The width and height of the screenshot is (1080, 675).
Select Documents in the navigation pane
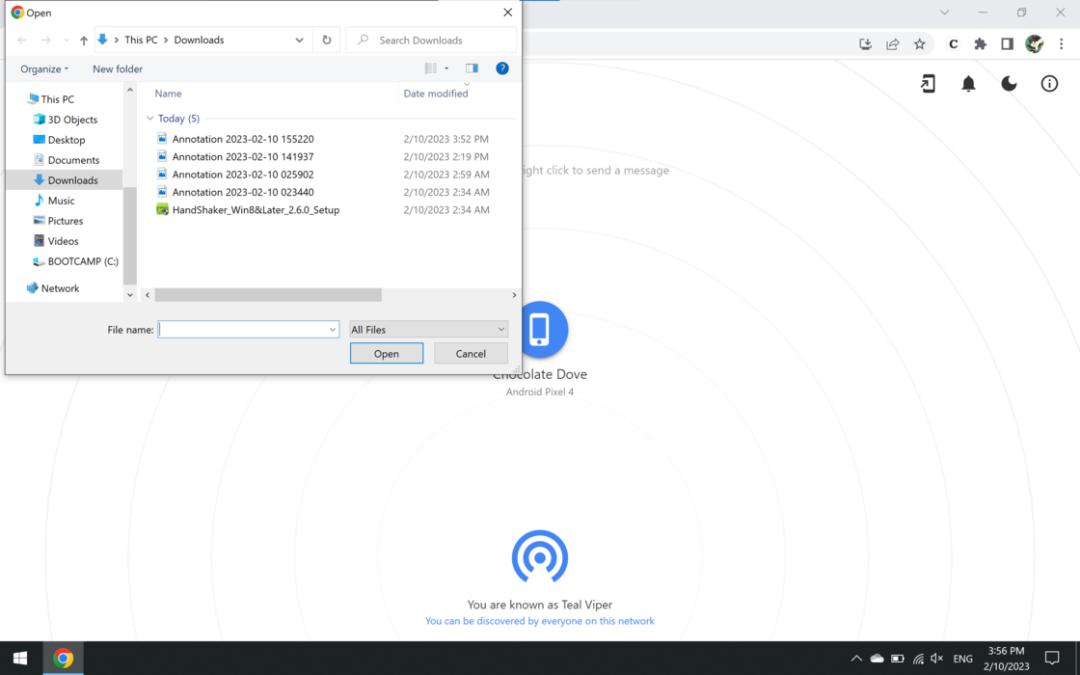point(73,160)
